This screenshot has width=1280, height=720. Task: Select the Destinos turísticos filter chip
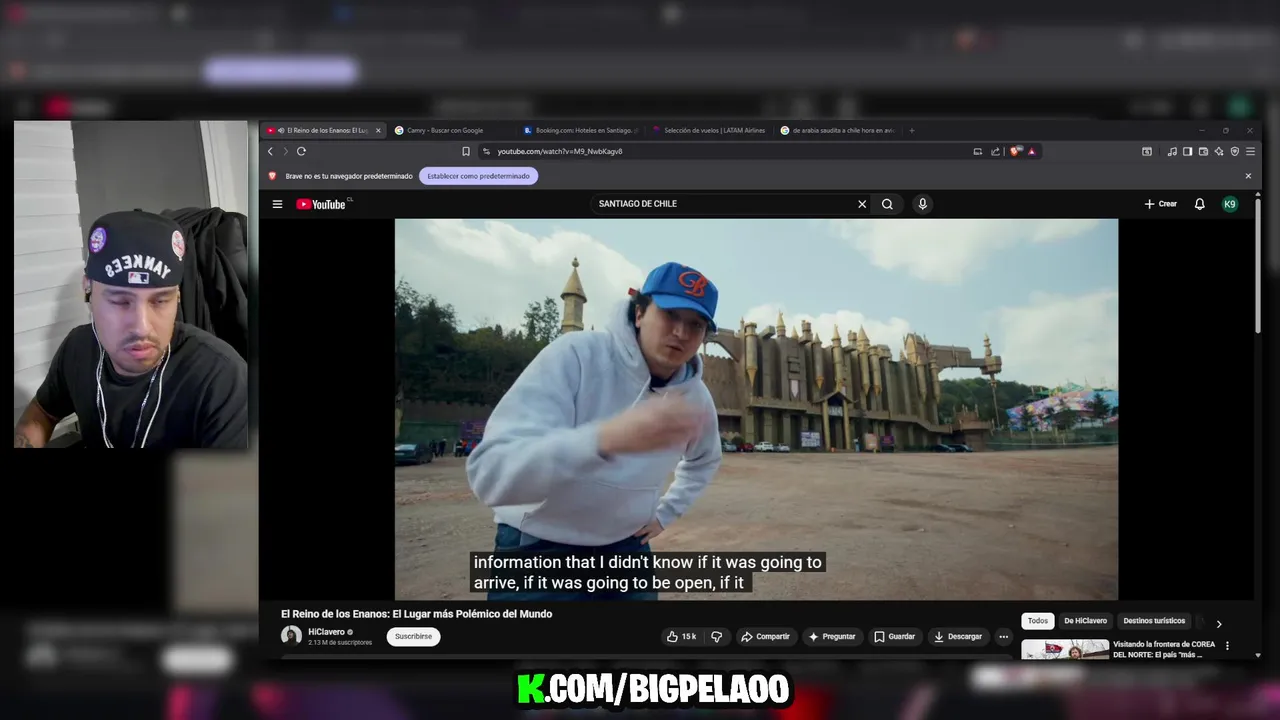point(1154,621)
